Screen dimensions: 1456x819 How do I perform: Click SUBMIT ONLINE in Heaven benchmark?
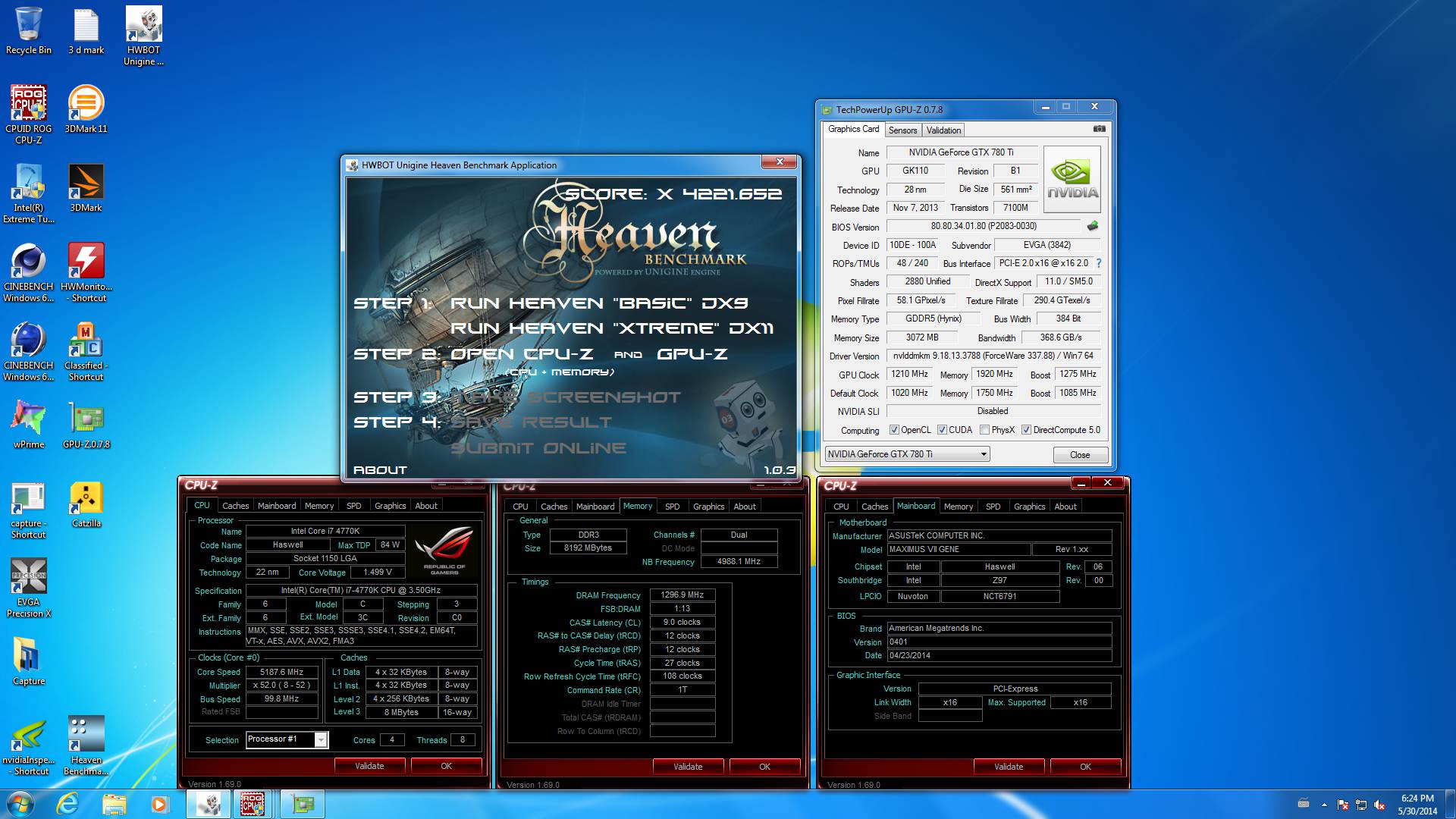coord(538,448)
